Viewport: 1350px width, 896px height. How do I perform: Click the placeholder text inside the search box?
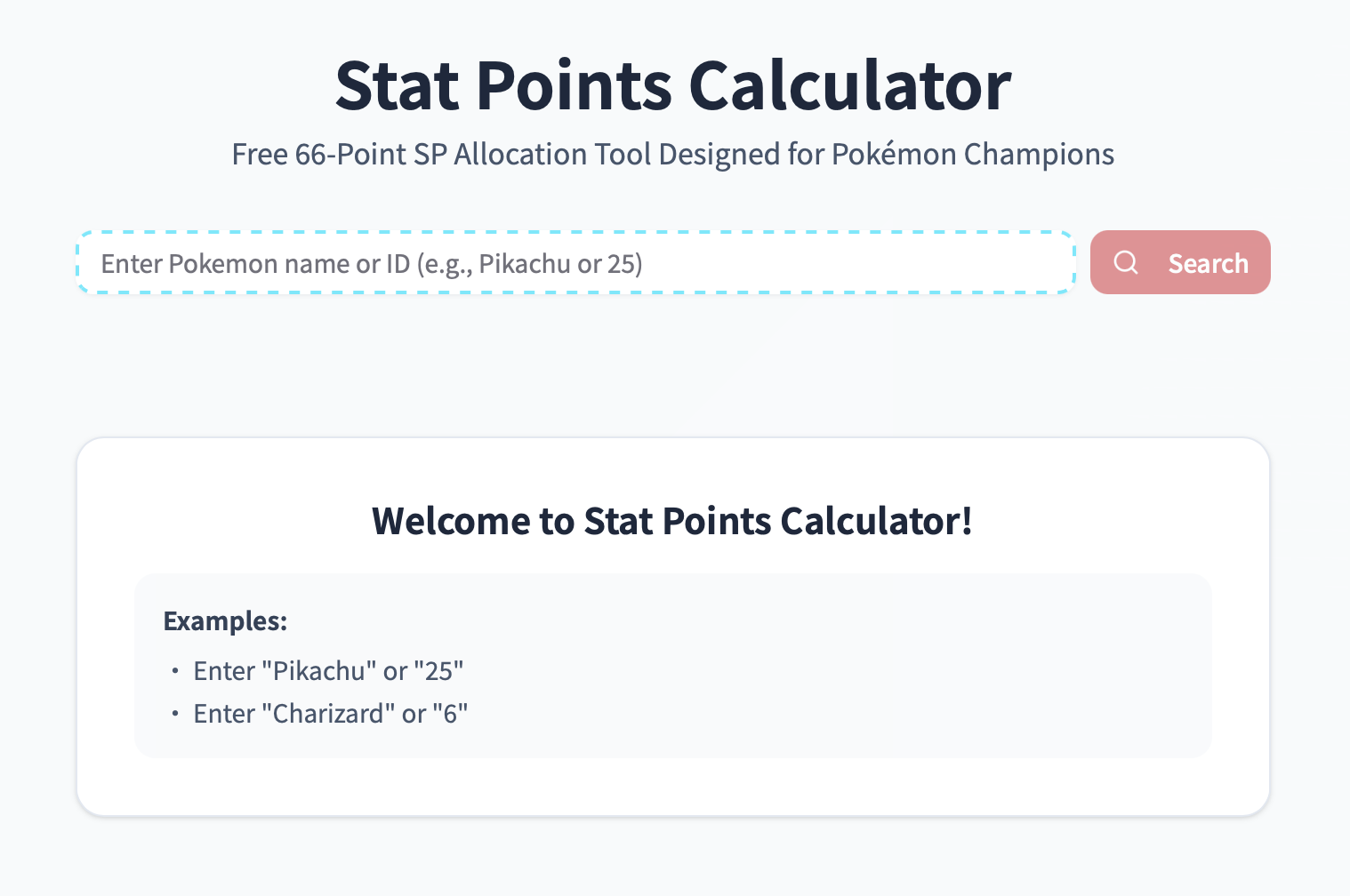point(372,263)
